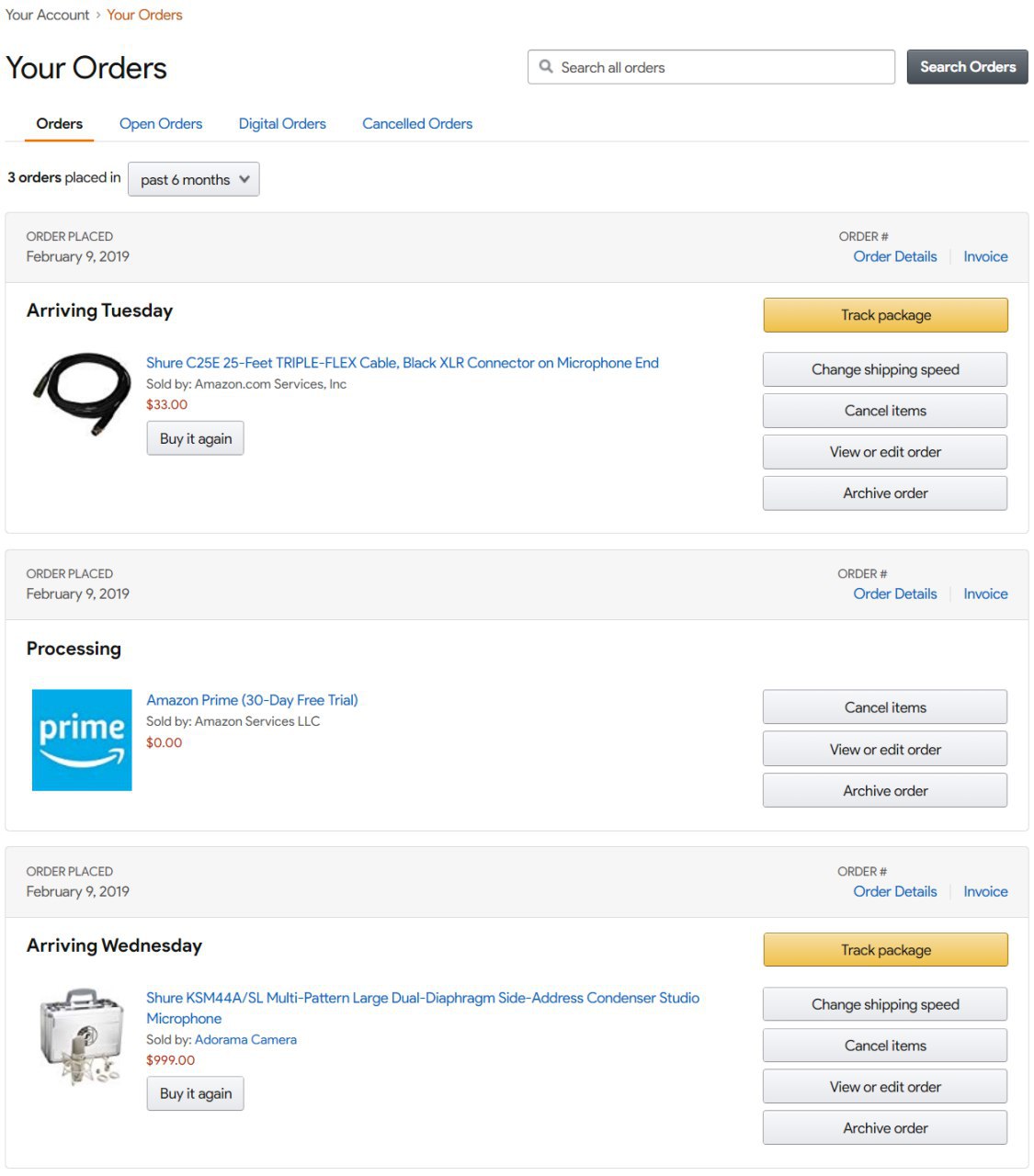Switch to the Digital Orders tab
1034x1176 pixels.
click(x=282, y=123)
